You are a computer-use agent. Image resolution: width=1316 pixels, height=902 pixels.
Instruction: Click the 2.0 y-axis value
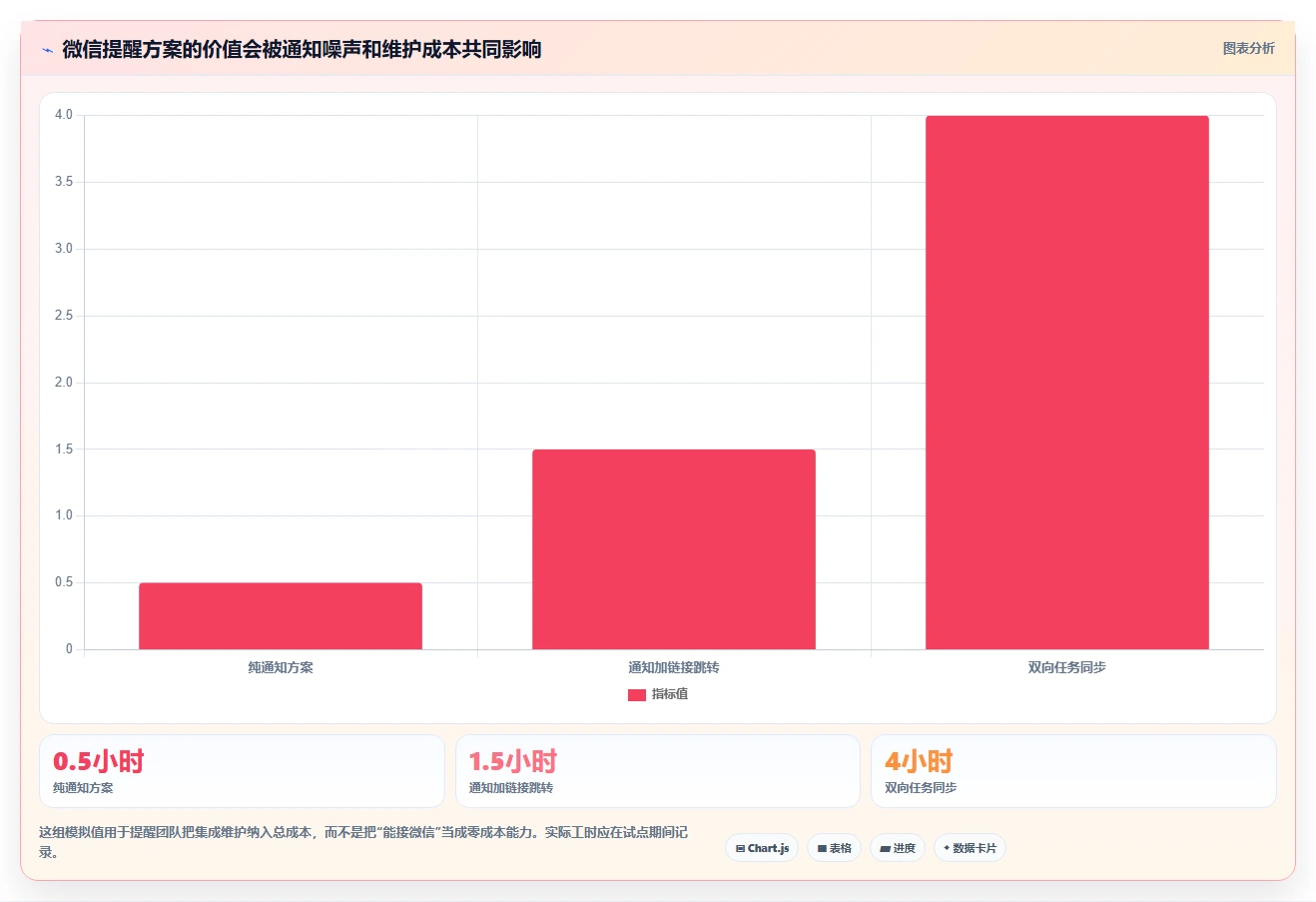64,383
